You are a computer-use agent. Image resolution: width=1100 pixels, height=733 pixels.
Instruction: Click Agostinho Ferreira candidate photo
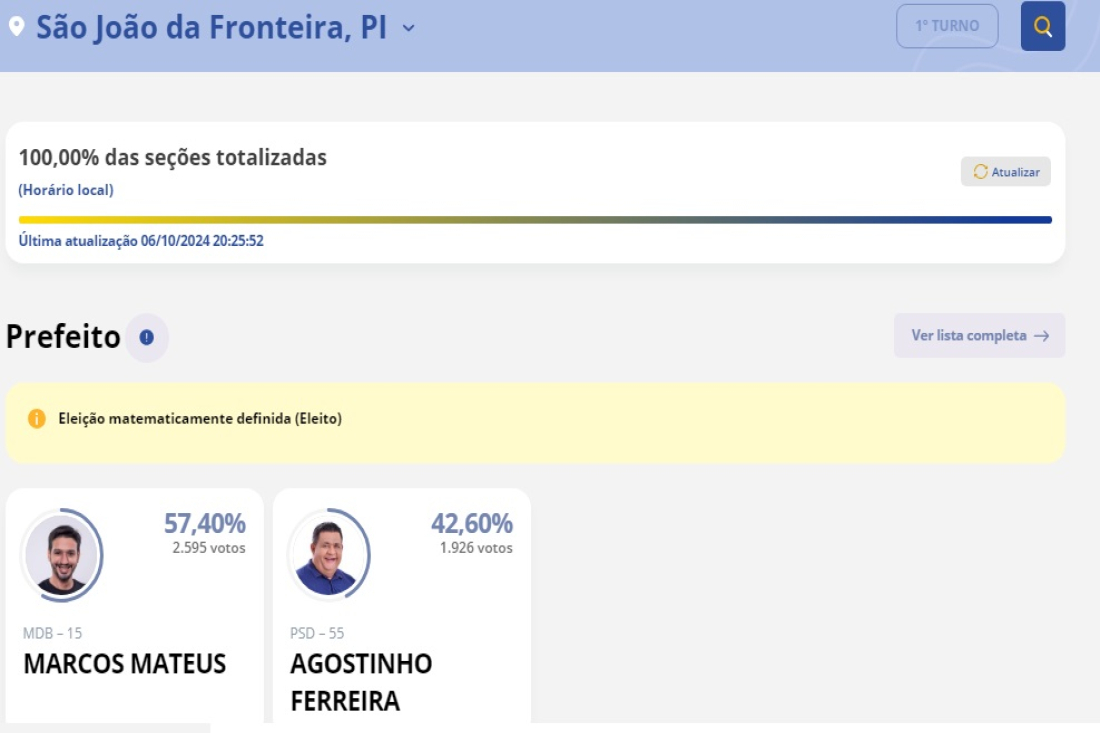click(x=328, y=556)
